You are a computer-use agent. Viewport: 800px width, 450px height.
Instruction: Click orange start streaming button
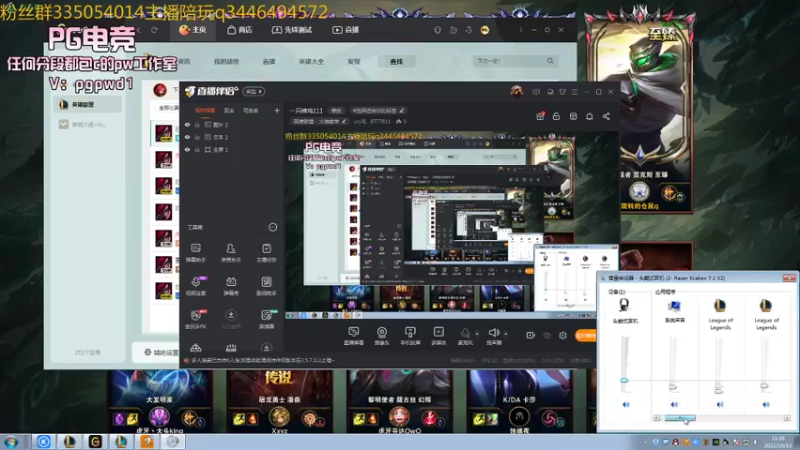click(x=585, y=335)
